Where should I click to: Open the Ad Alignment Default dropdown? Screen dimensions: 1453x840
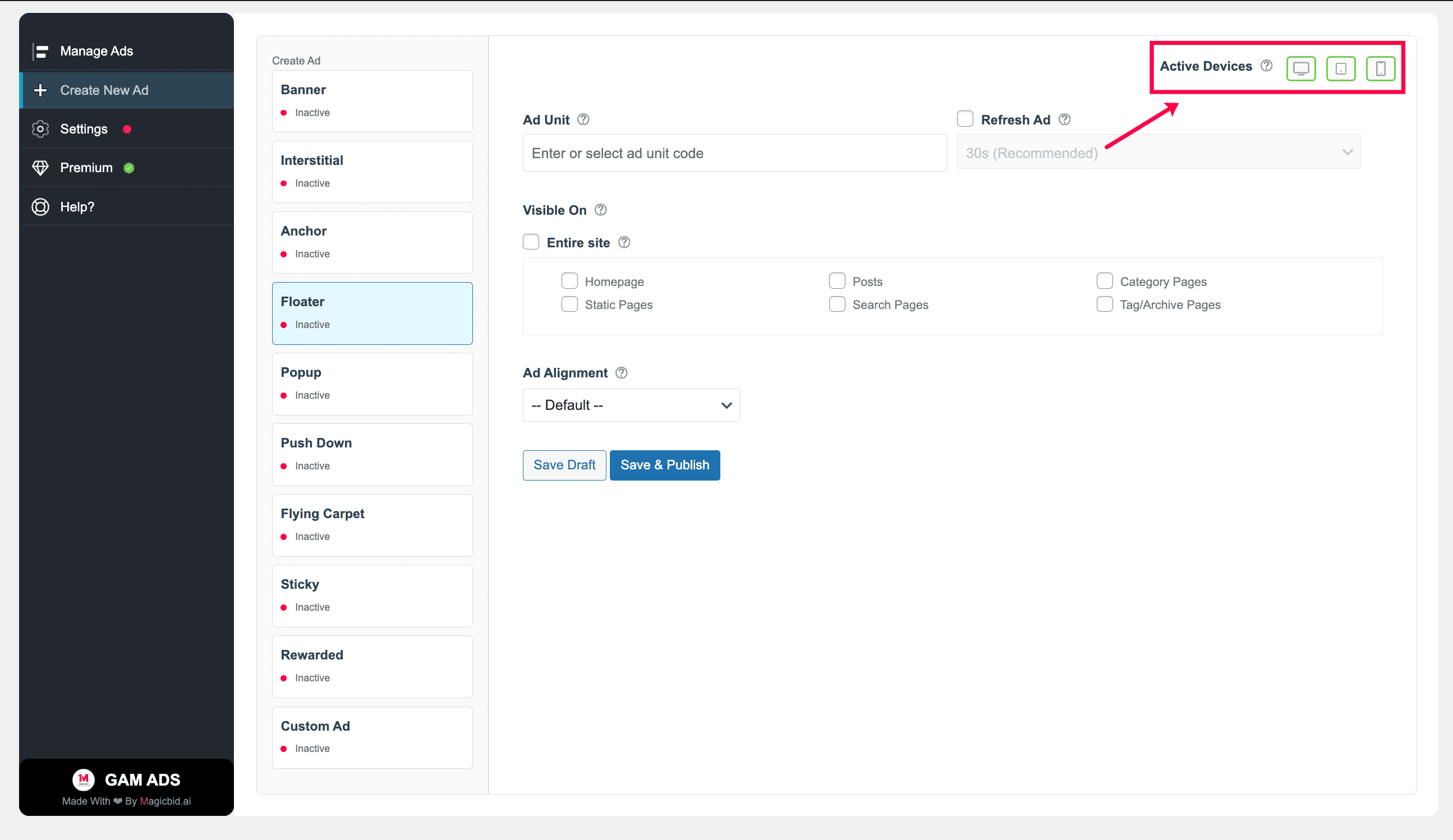[x=631, y=405]
